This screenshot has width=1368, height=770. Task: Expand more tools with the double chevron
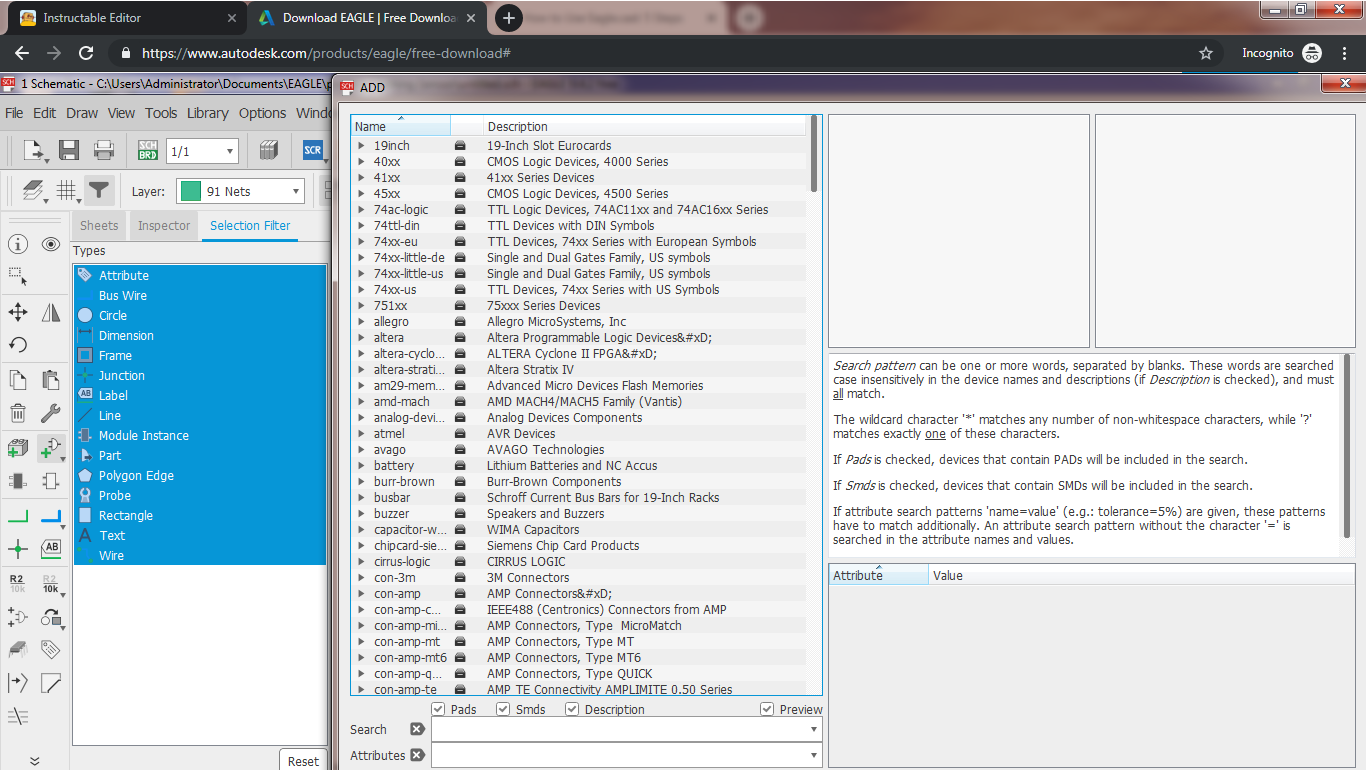point(34,761)
